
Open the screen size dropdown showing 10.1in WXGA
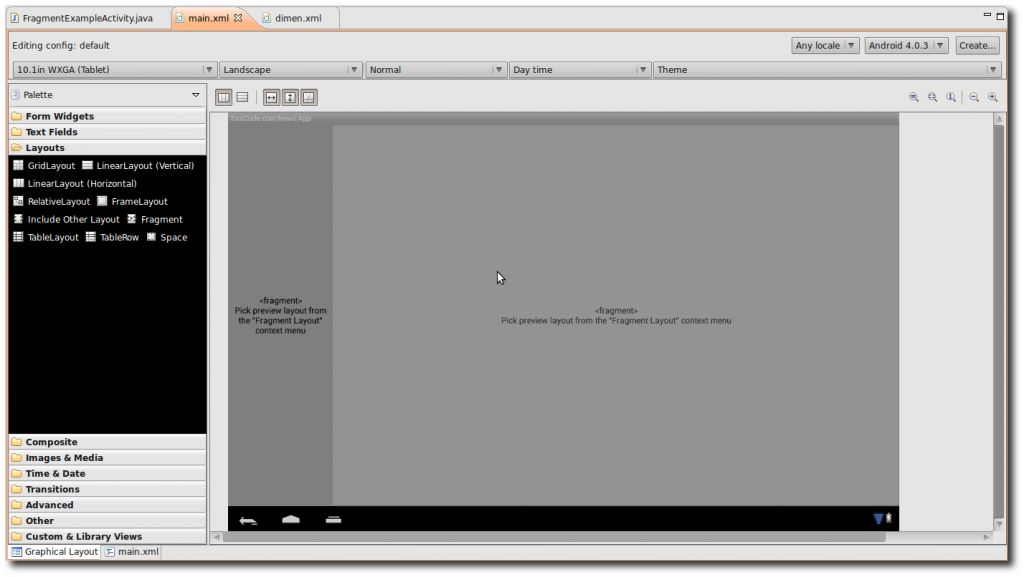pos(112,69)
